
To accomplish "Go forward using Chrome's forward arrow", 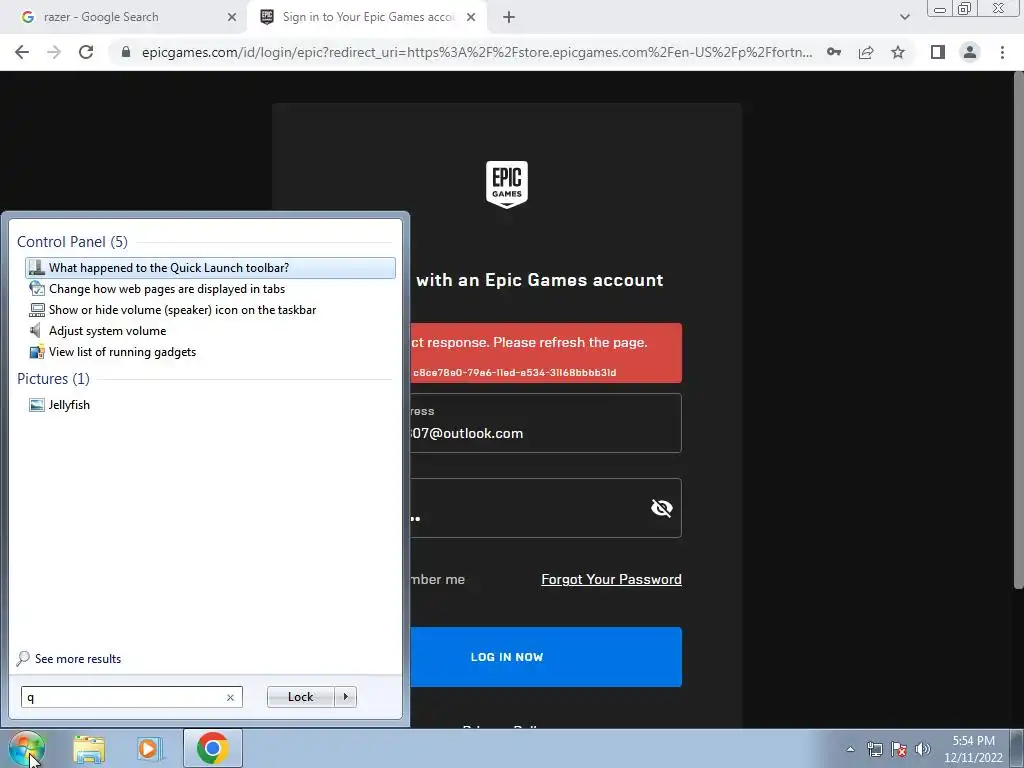I will [54, 52].
